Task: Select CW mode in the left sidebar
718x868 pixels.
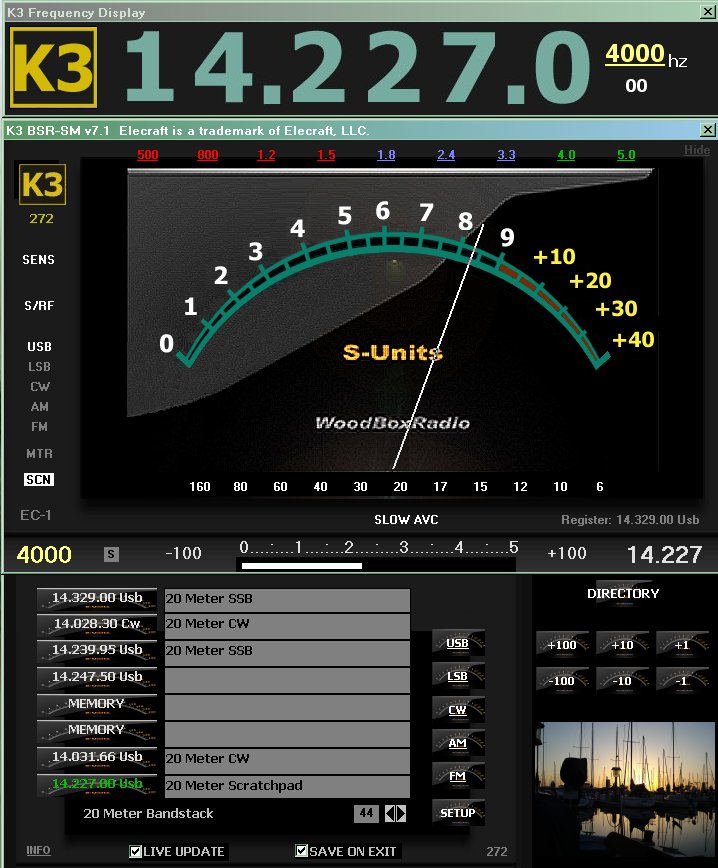Action: coord(40,386)
